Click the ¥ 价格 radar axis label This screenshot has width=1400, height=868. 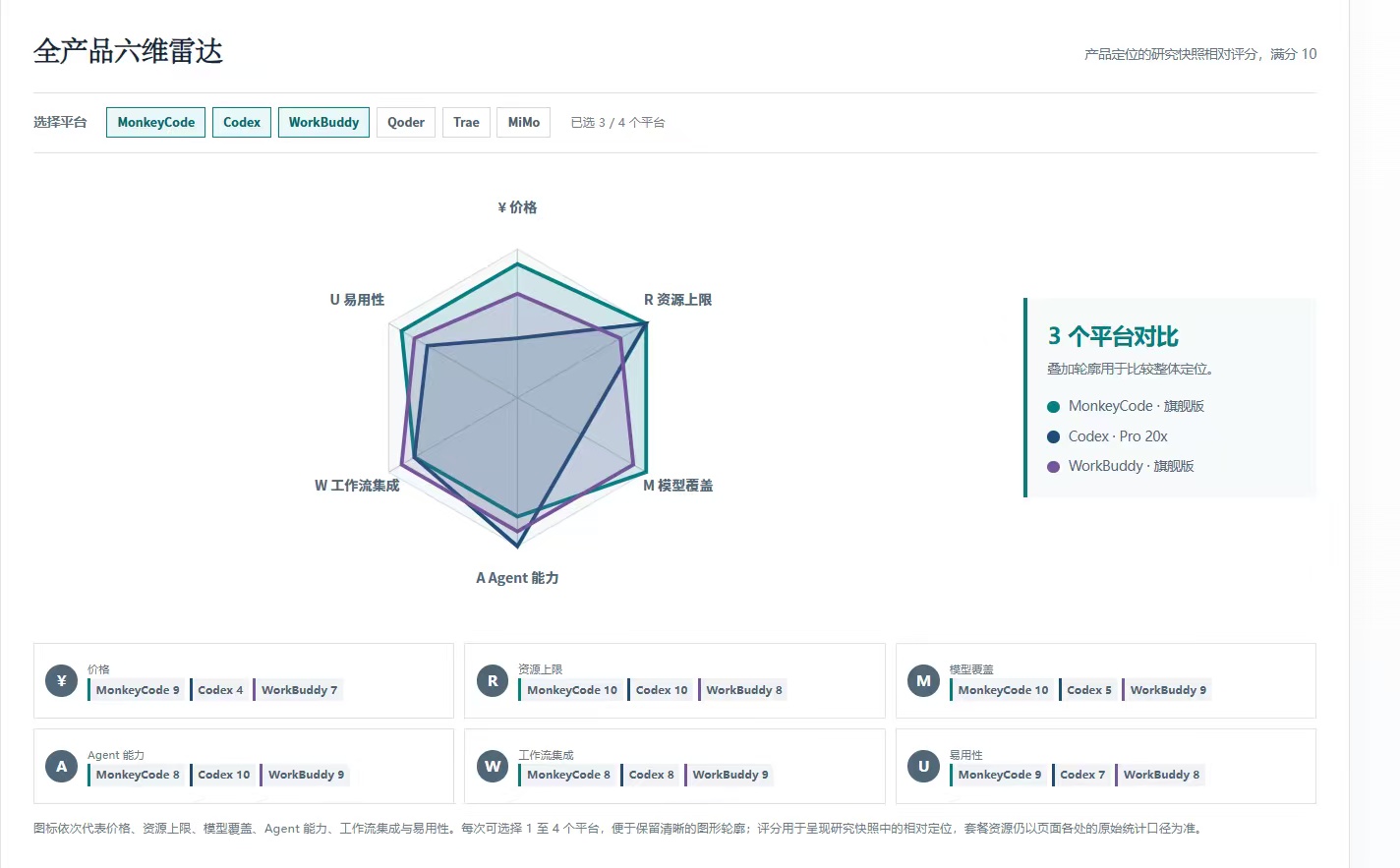pyautogui.click(x=517, y=207)
